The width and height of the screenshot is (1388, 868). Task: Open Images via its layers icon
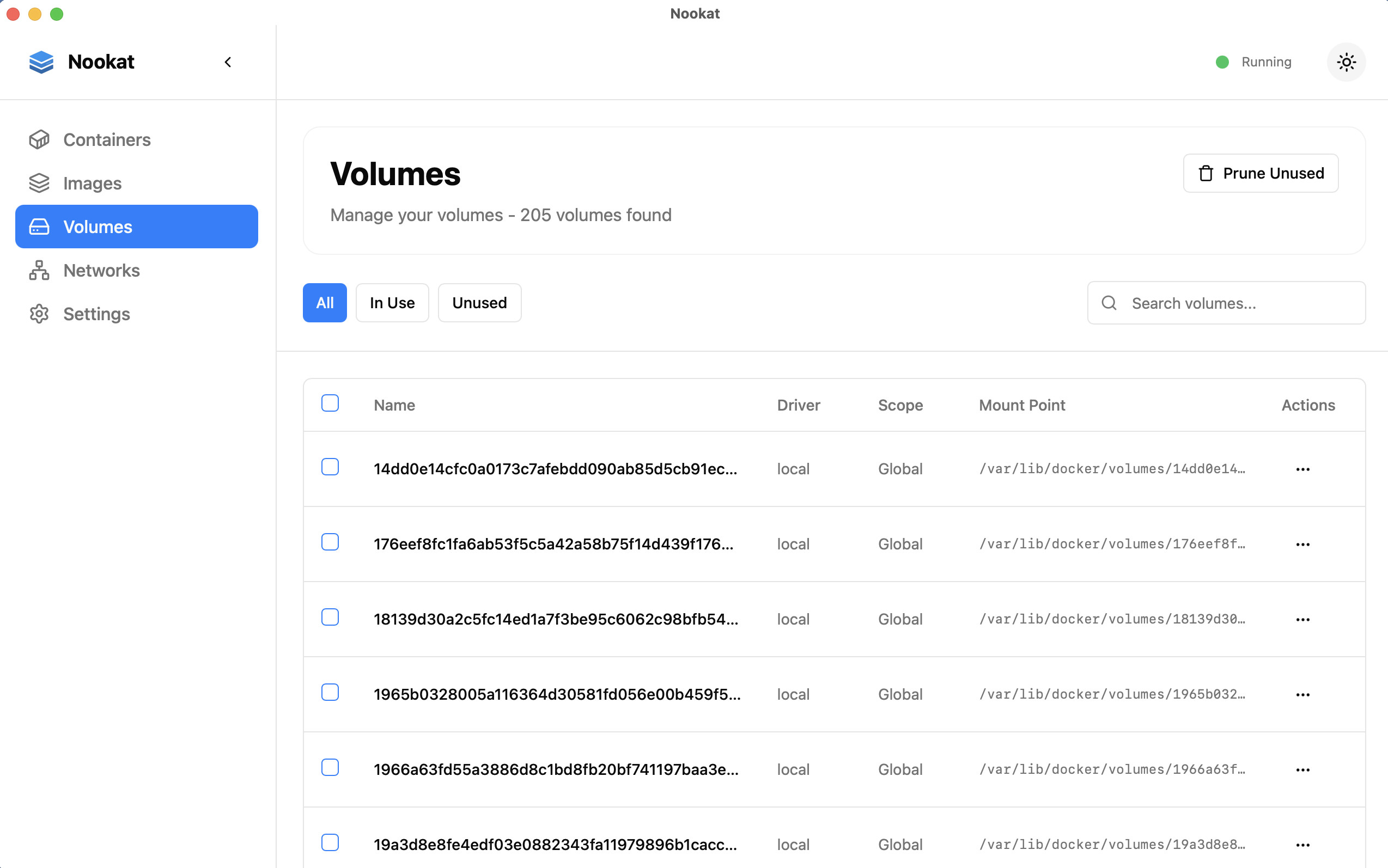click(x=39, y=183)
